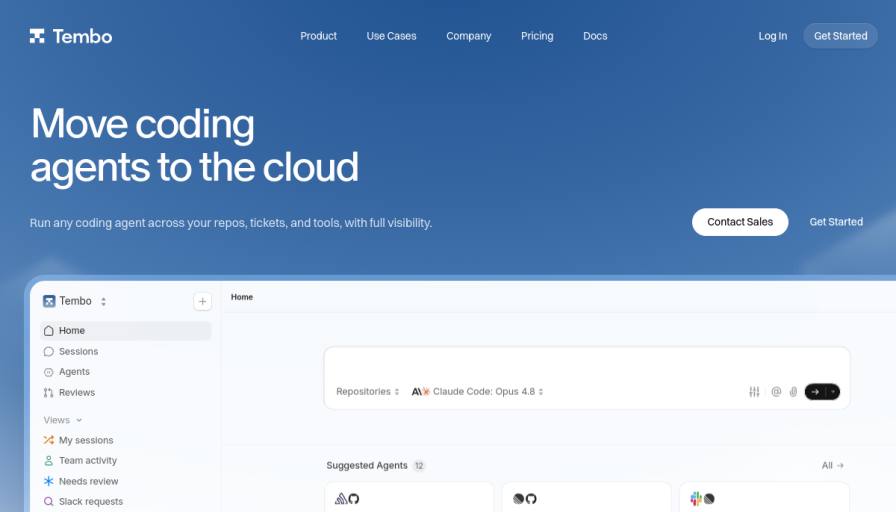Collapse the Views section
896x512 pixels.
63,420
